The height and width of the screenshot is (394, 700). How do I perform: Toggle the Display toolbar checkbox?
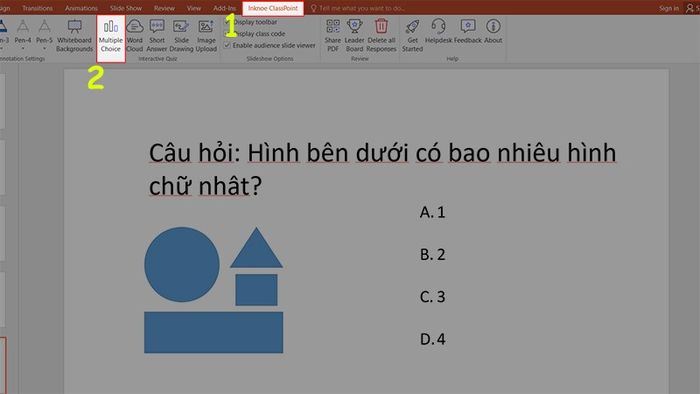click(227, 22)
